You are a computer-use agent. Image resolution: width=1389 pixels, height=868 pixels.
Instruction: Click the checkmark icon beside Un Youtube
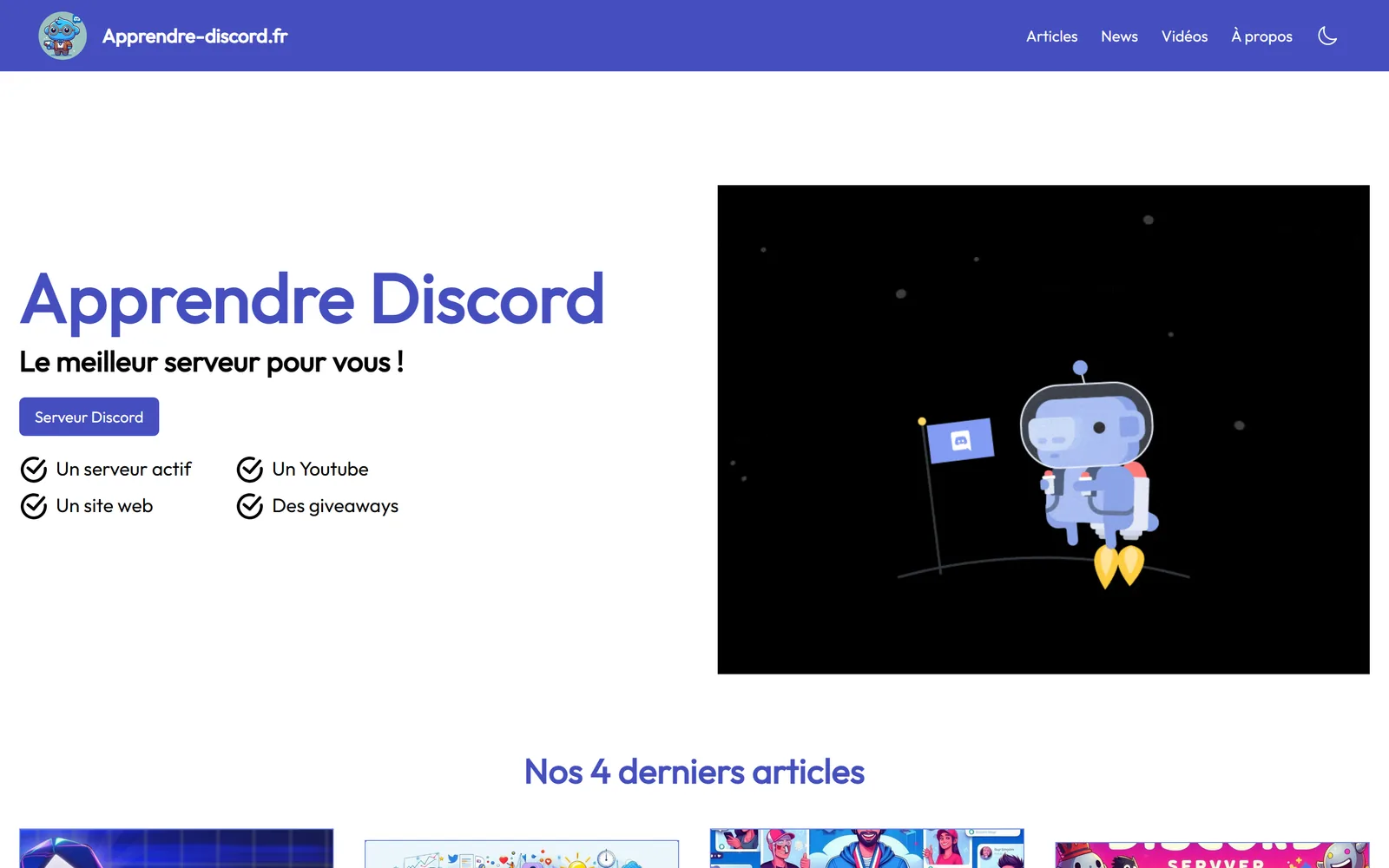249,470
